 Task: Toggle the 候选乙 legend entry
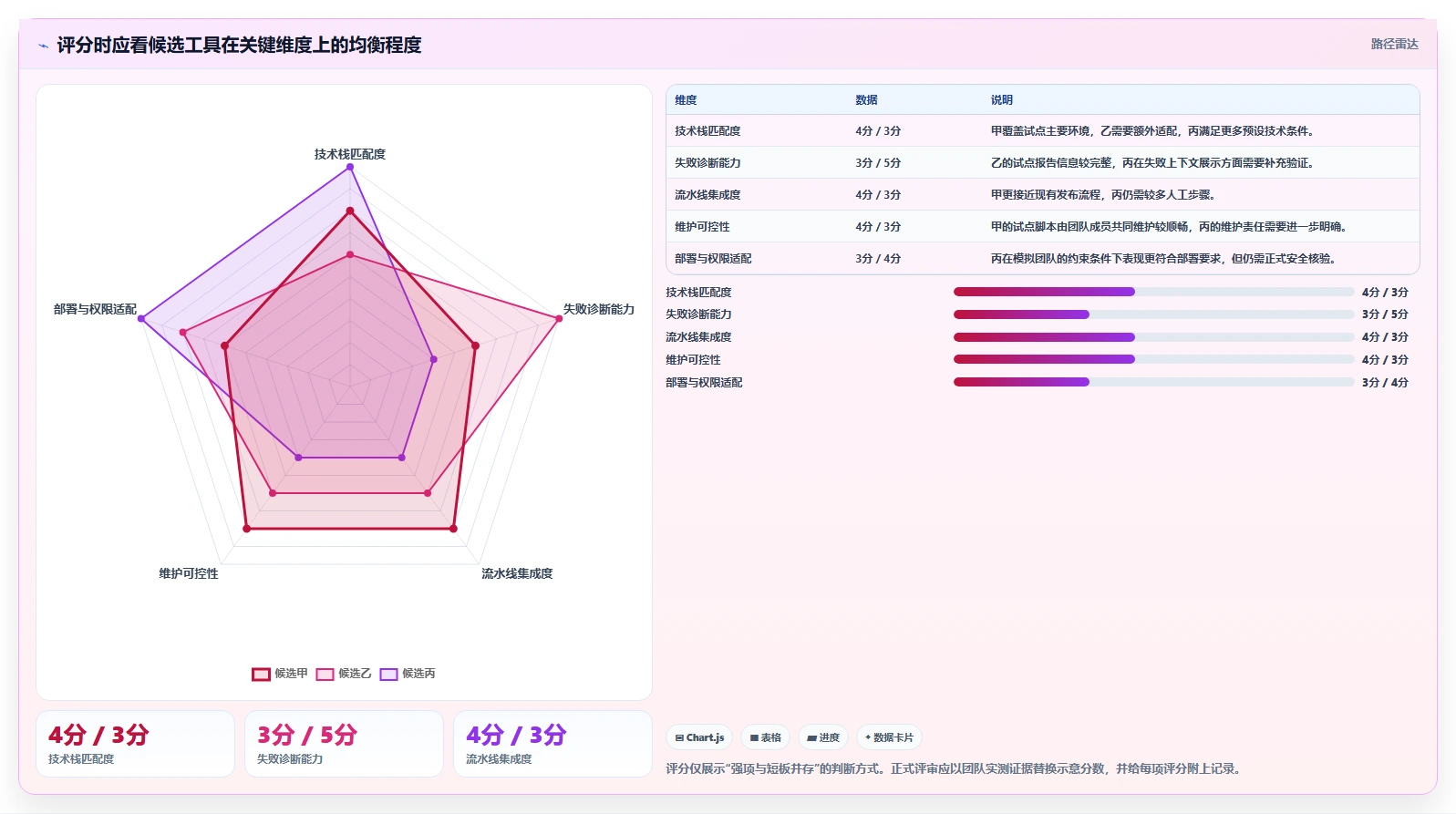pos(344,674)
